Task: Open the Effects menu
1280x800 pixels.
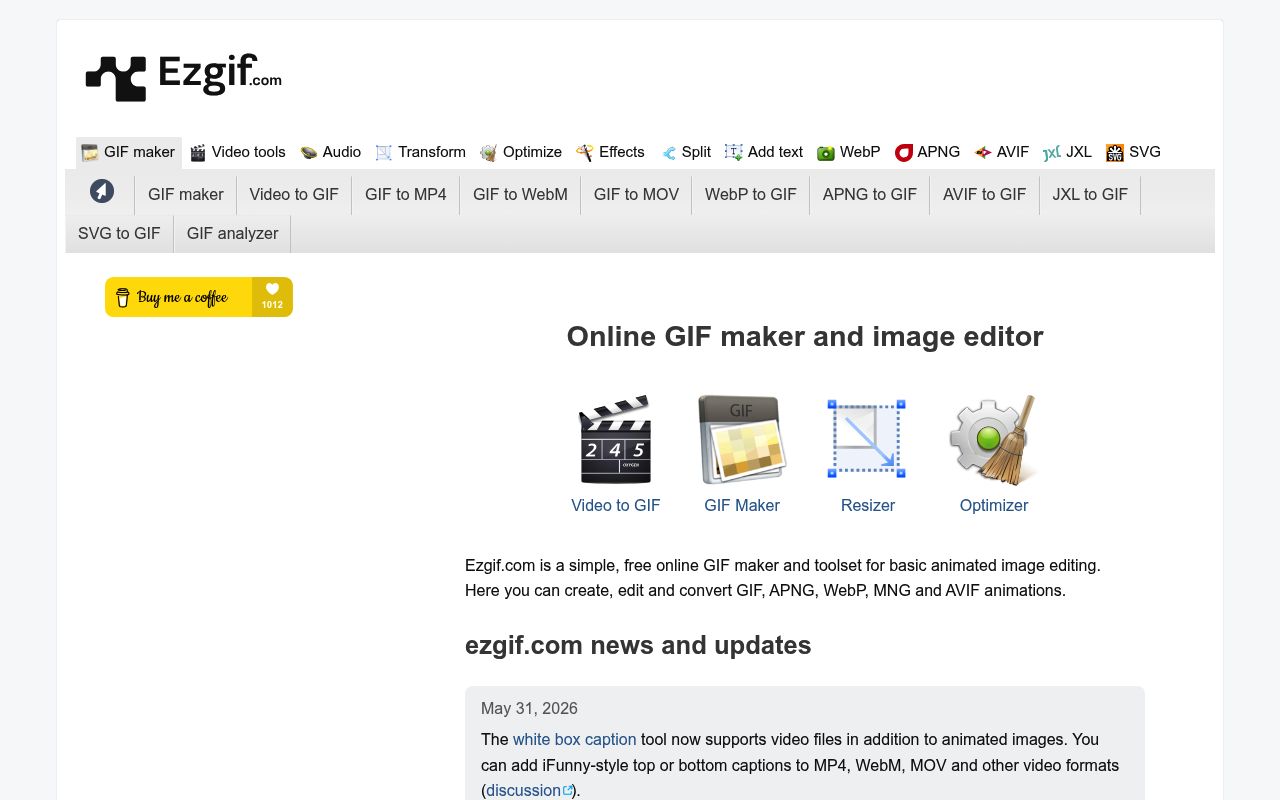Action: click(x=611, y=152)
